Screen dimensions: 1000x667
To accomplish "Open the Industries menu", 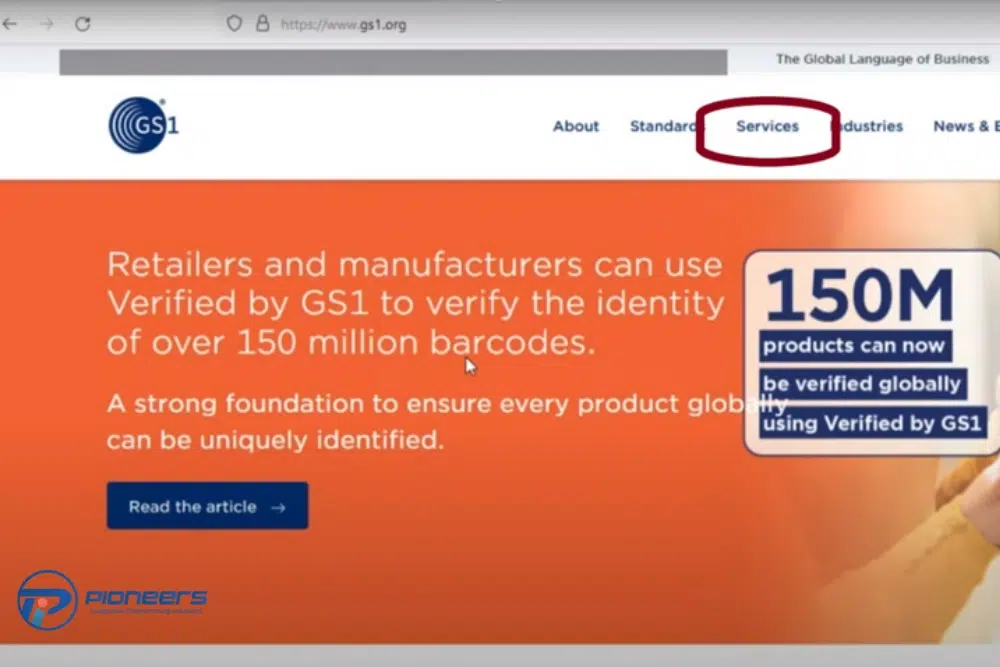I will 868,126.
